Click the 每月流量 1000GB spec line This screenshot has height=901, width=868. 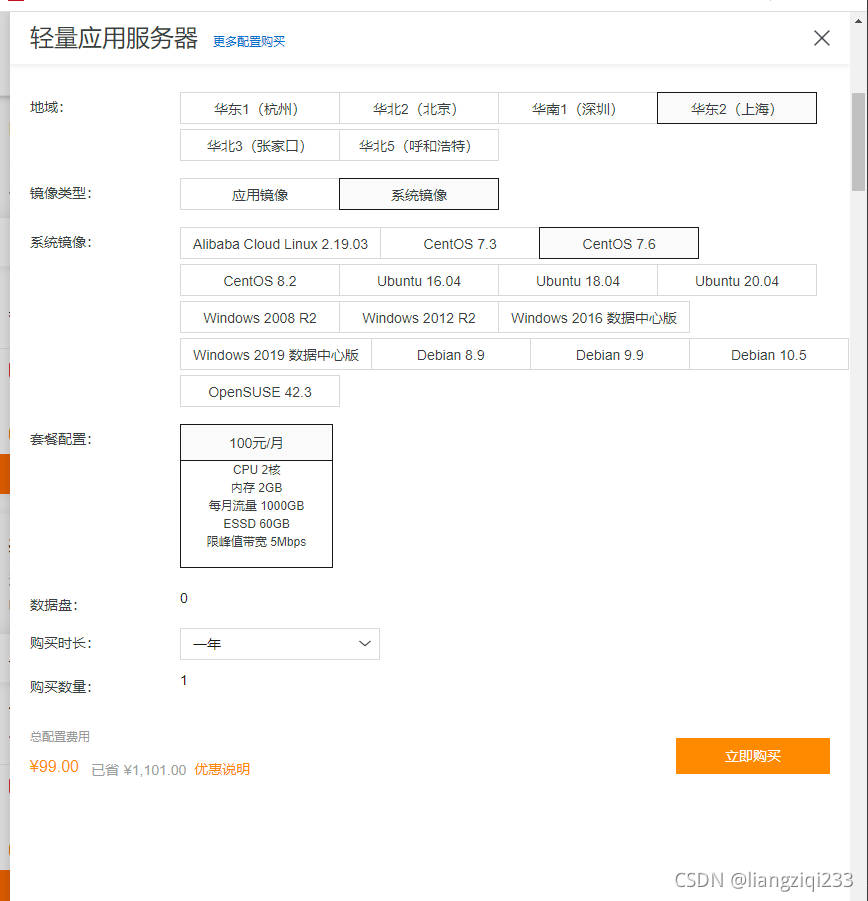(256, 506)
